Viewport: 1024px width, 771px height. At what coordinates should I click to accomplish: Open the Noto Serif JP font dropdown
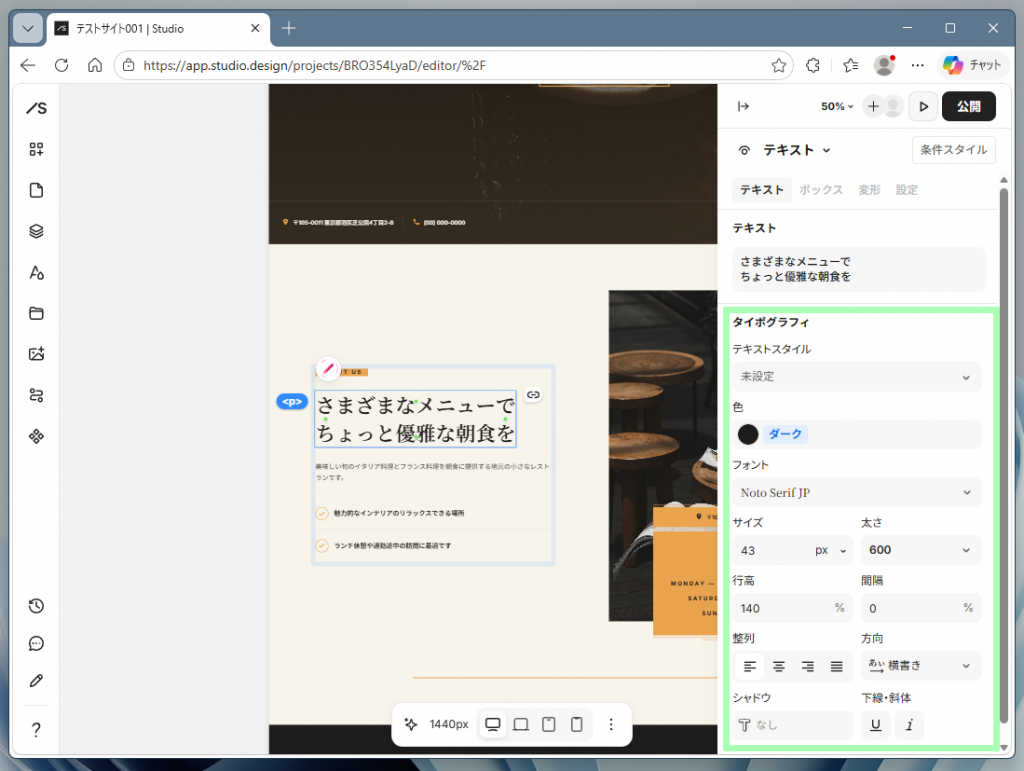point(856,492)
